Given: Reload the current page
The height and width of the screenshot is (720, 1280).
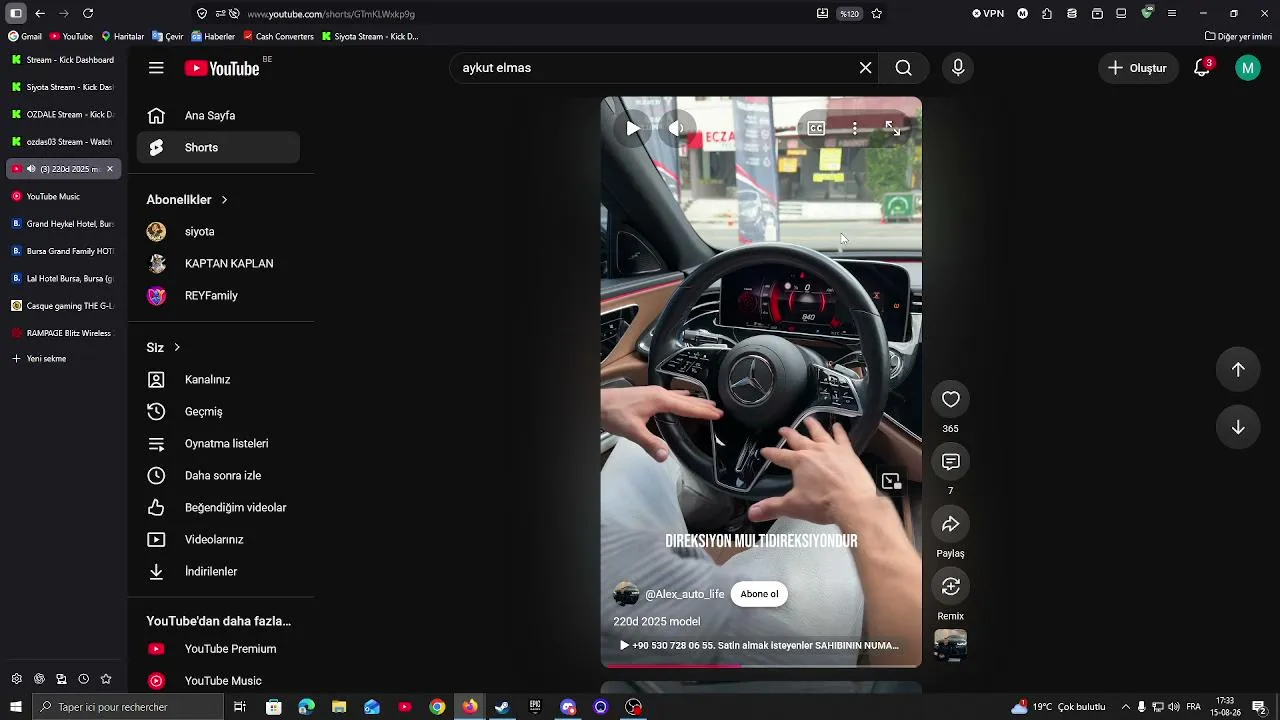Looking at the screenshot, I should pos(88,14).
